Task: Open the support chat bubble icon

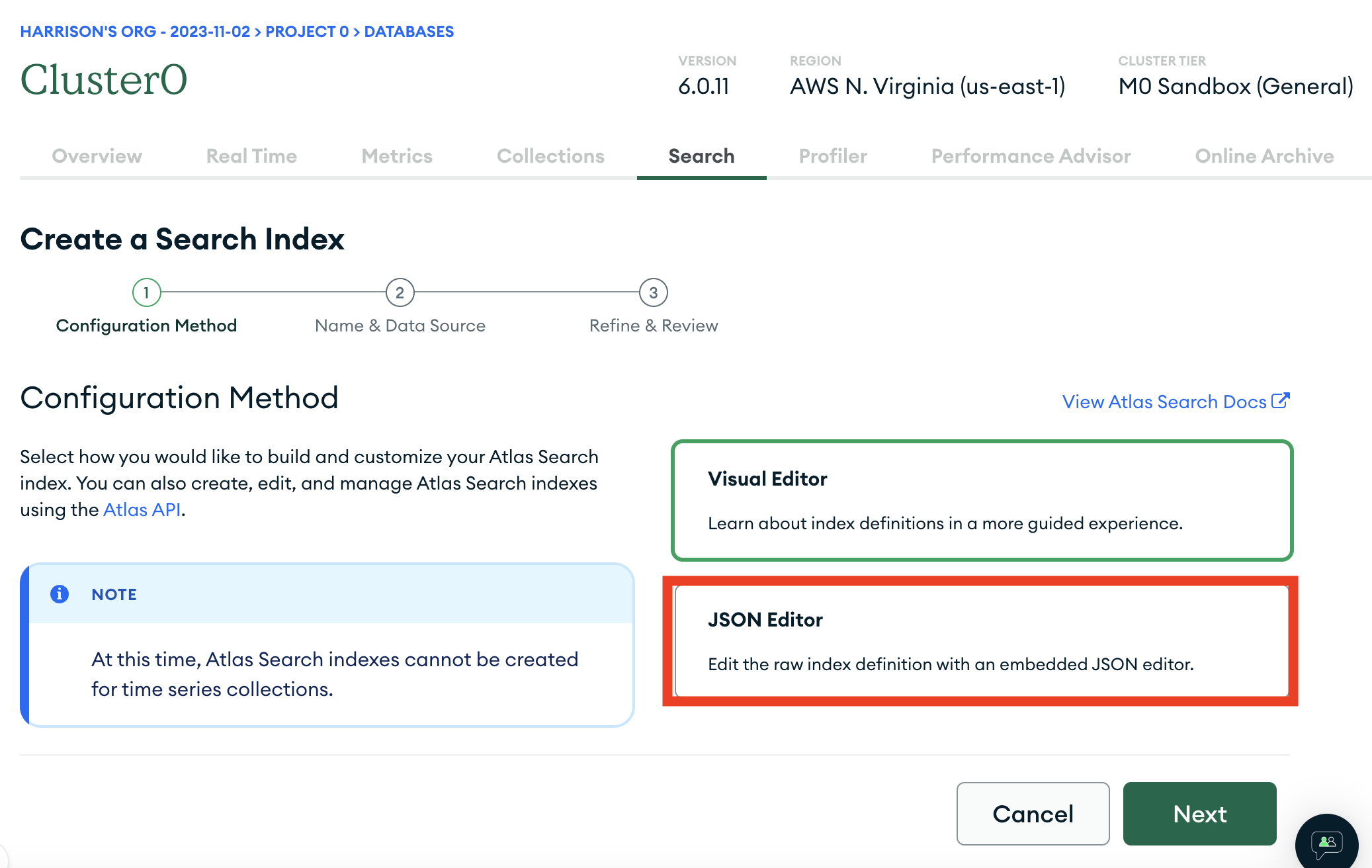Action: 1326,844
